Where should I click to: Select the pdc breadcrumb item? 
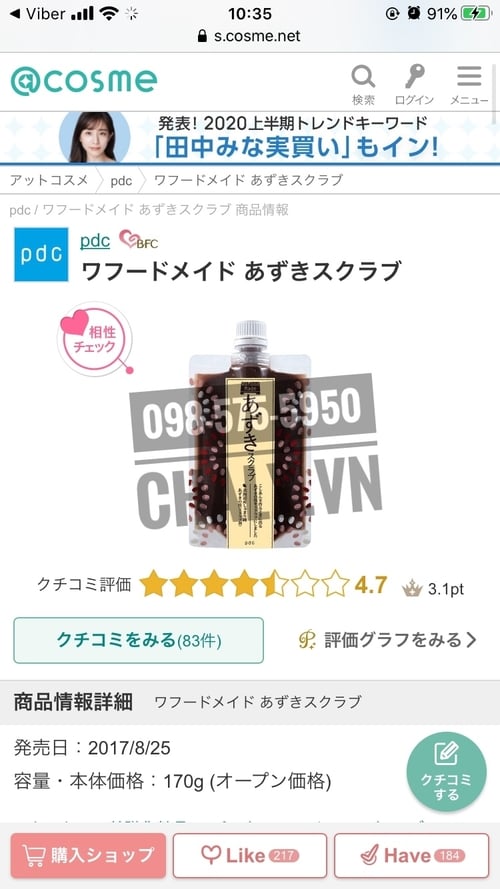[x=121, y=180]
